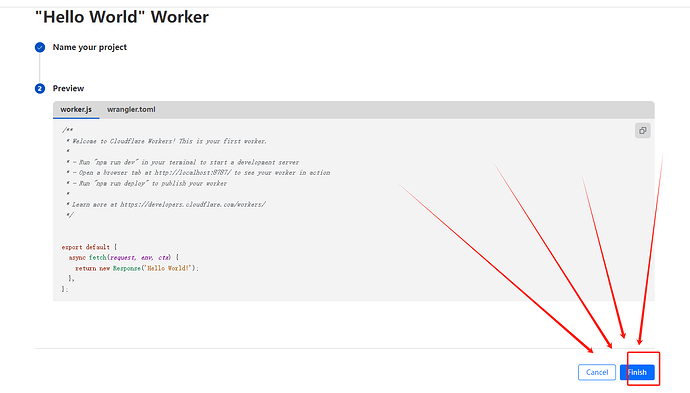Screen dimensions: 690x393
Task: Select the step 2 Preview circle icon
Action: [40, 88]
